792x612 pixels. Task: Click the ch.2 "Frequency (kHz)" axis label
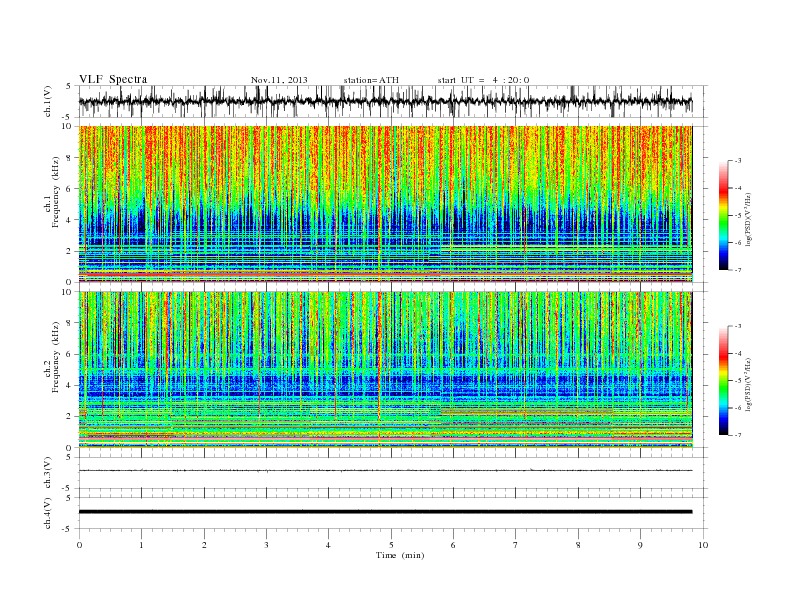56,356
